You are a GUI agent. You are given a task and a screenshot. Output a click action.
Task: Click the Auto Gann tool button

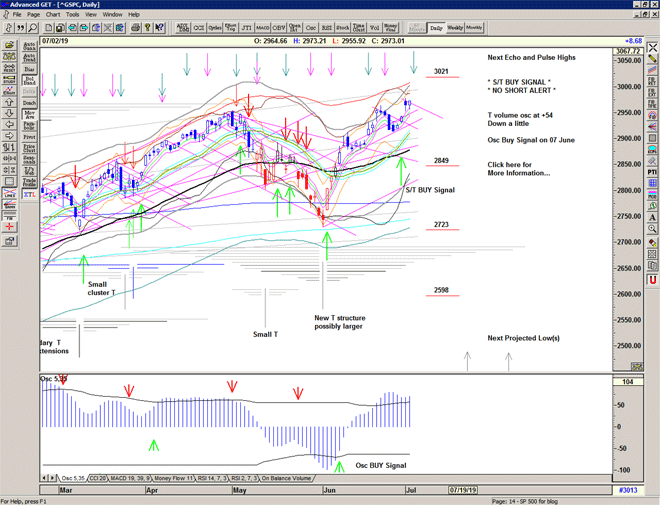click(x=29, y=47)
